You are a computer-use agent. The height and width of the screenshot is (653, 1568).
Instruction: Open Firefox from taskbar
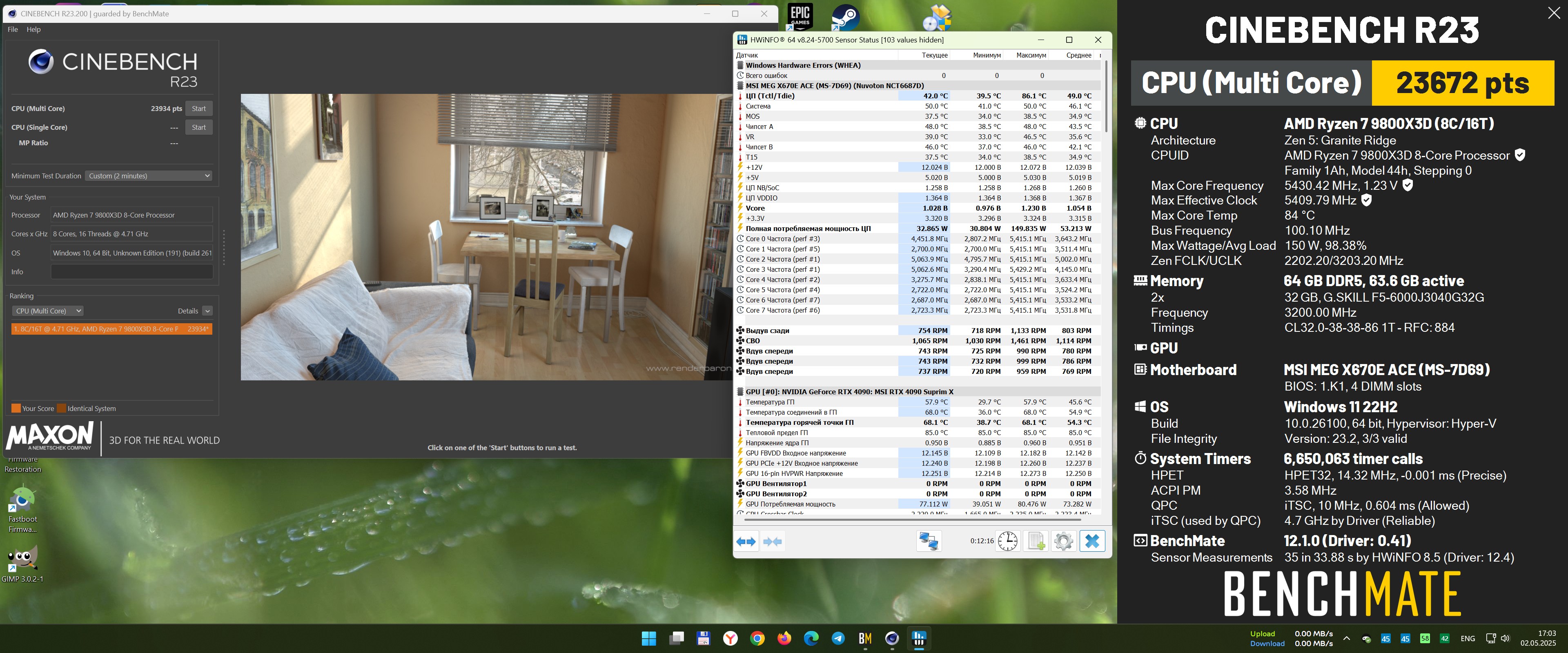[784, 638]
